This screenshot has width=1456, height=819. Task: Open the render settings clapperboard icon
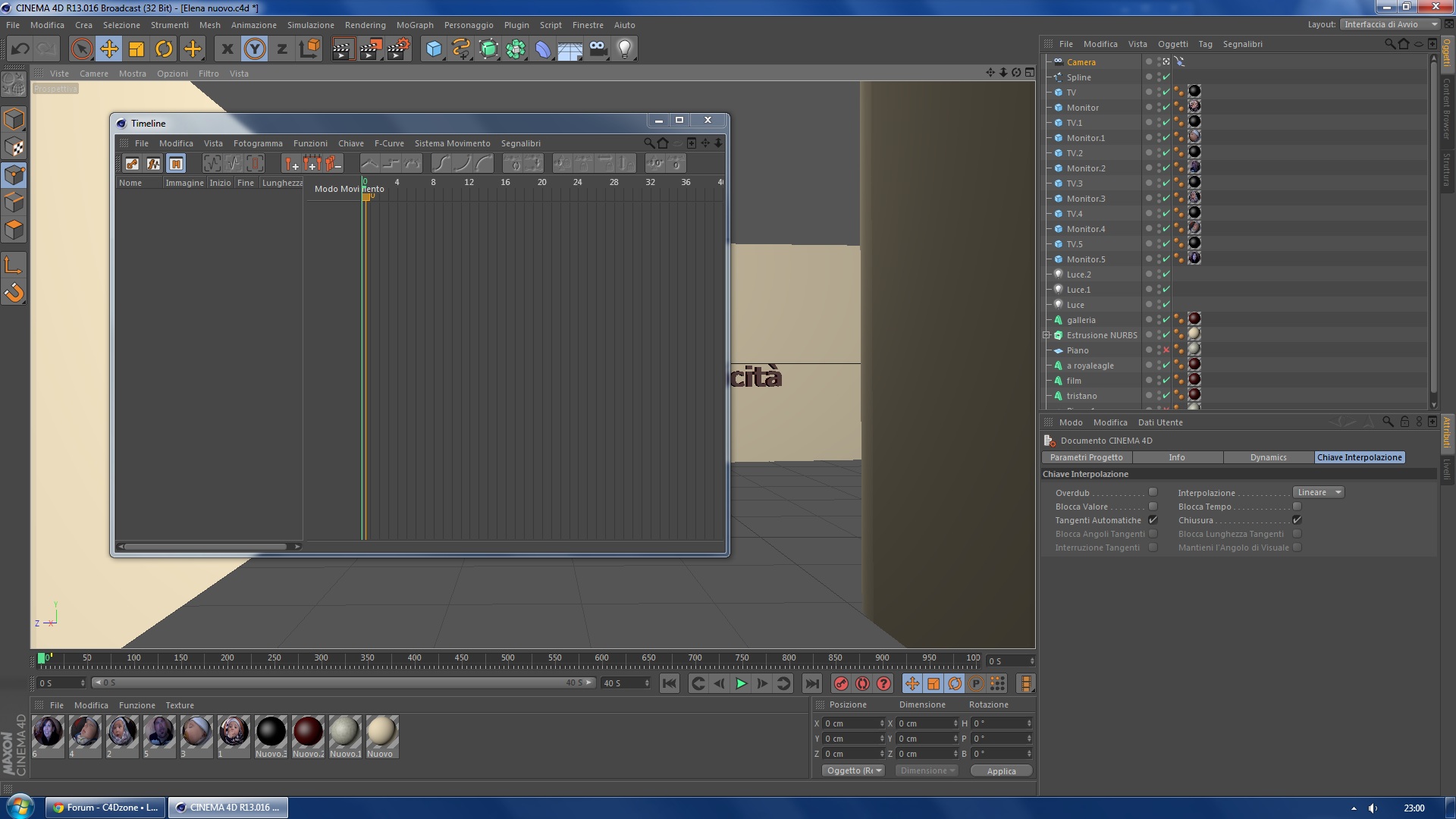pyautogui.click(x=398, y=49)
